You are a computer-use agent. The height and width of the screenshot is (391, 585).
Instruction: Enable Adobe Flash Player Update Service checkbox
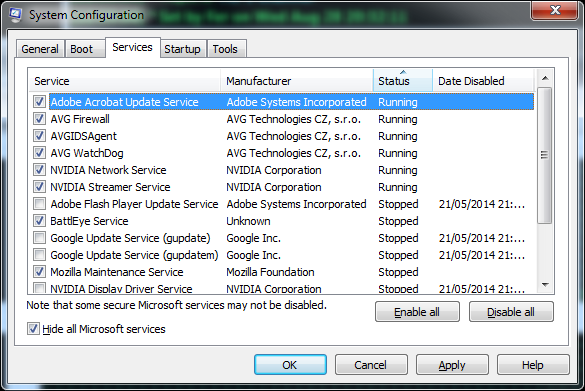(x=40, y=204)
